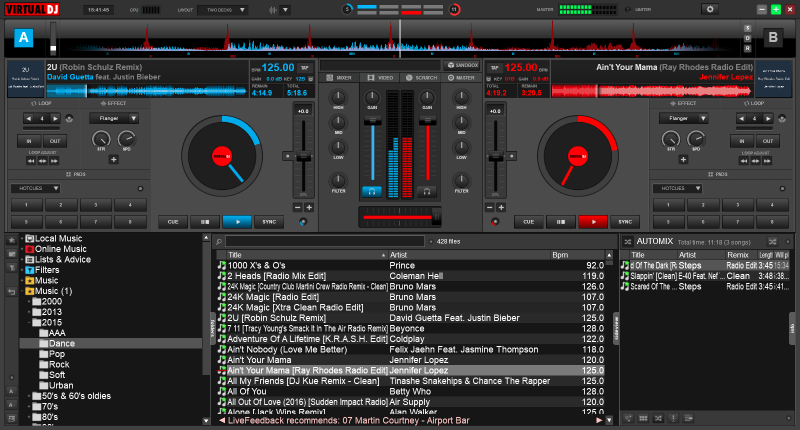The height and width of the screenshot is (430, 800).
Task: Collapse the 2015 folder
Action: (29, 322)
